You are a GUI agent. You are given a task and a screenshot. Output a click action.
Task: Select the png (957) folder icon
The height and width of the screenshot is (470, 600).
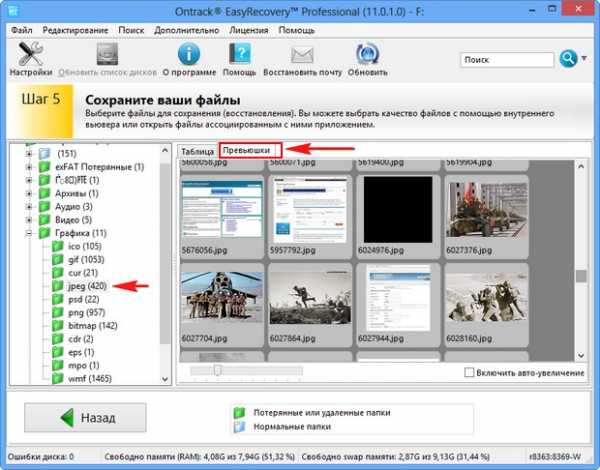(58, 312)
